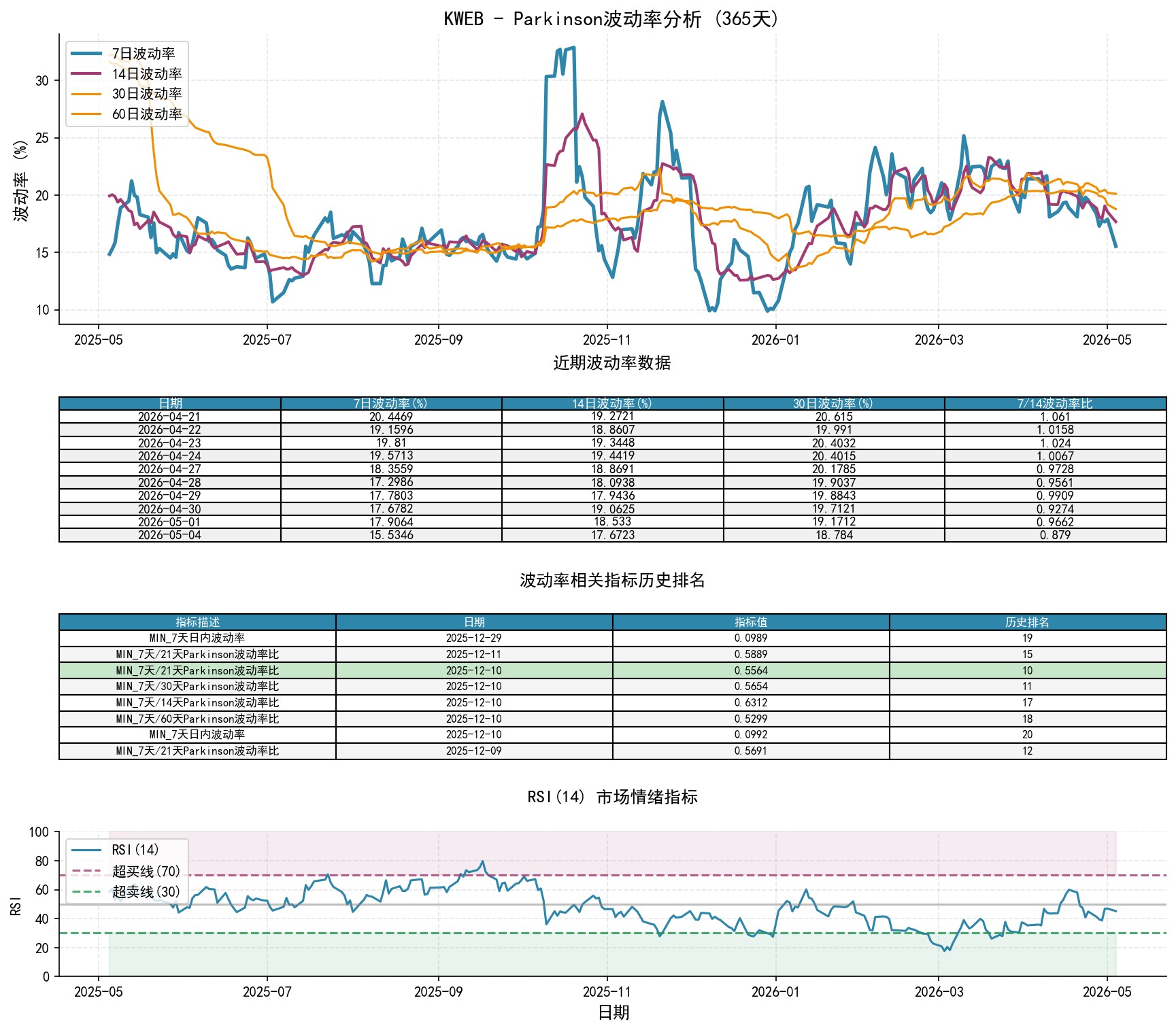Screen dimensions: 1176x1030
Task: Click the volatility ratio value 0.9274
Action: tap(1055, 509)
